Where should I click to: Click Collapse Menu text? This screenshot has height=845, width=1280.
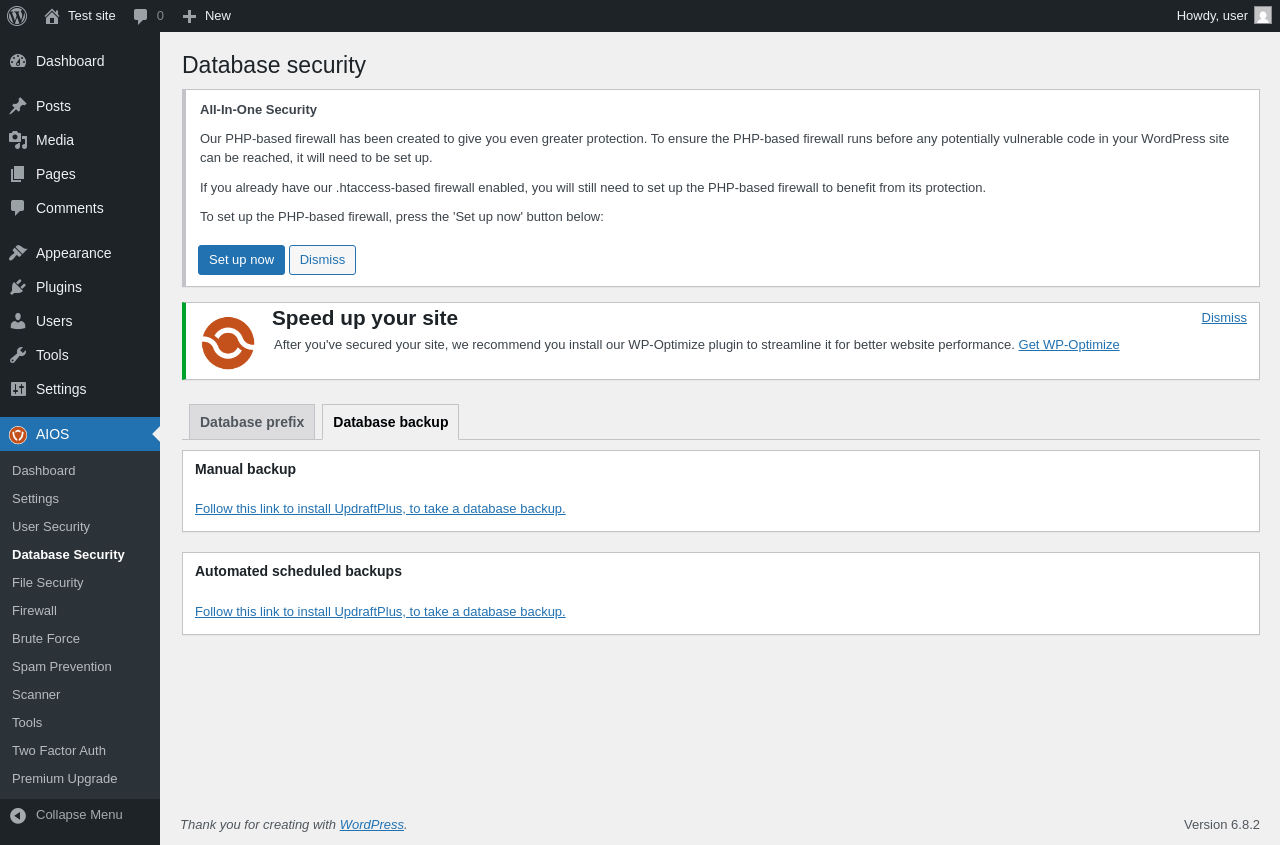pos(79,815)
